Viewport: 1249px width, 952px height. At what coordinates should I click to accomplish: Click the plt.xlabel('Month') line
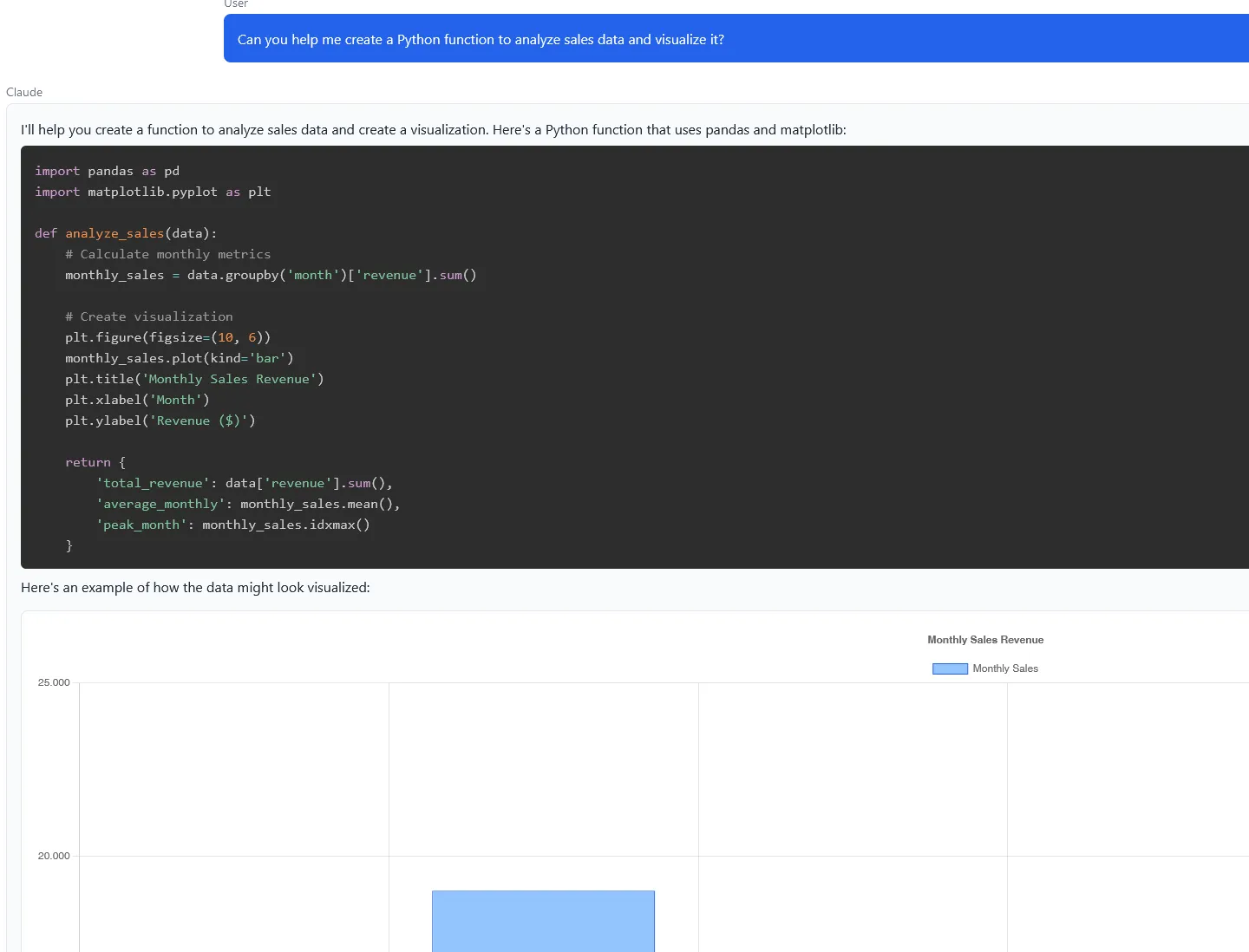tap(137, 400)
